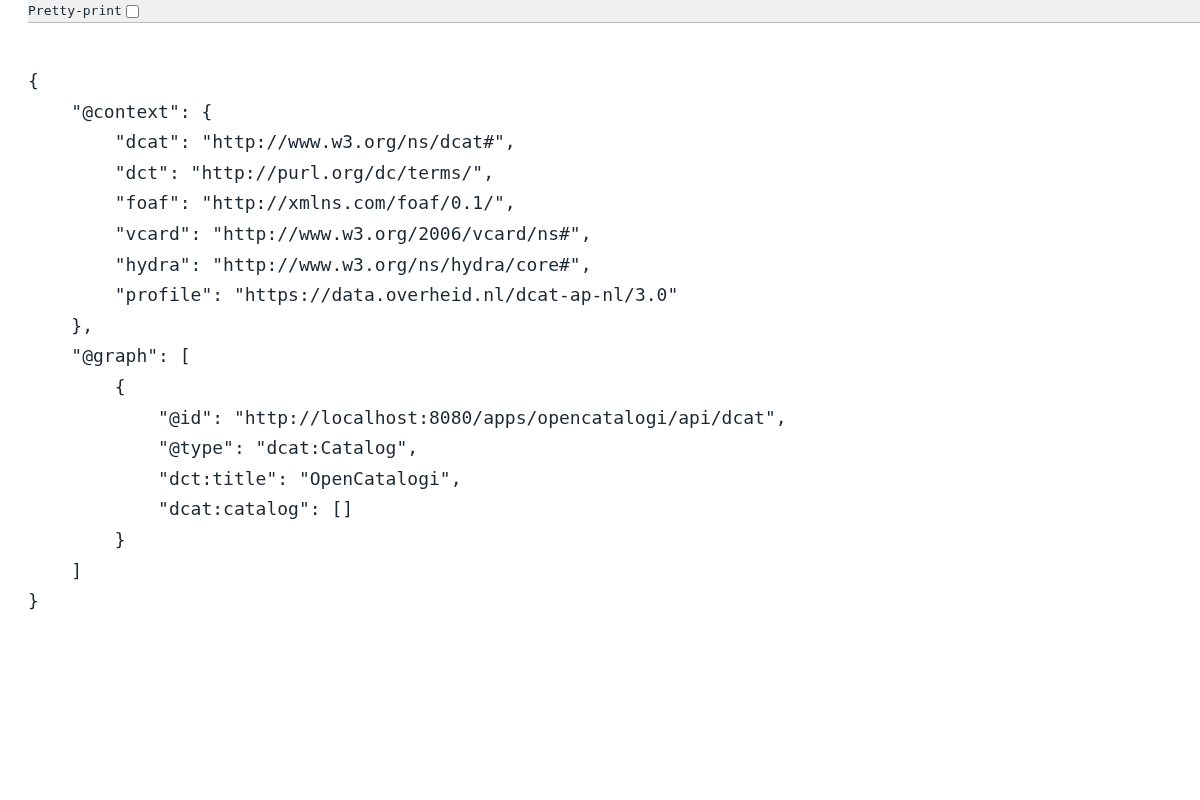Click the profile URL "https://data.overheid.nl/dcat-ap-nl/3.0"
Viewport: 1200px width, 800px height.
coord(456,295)
